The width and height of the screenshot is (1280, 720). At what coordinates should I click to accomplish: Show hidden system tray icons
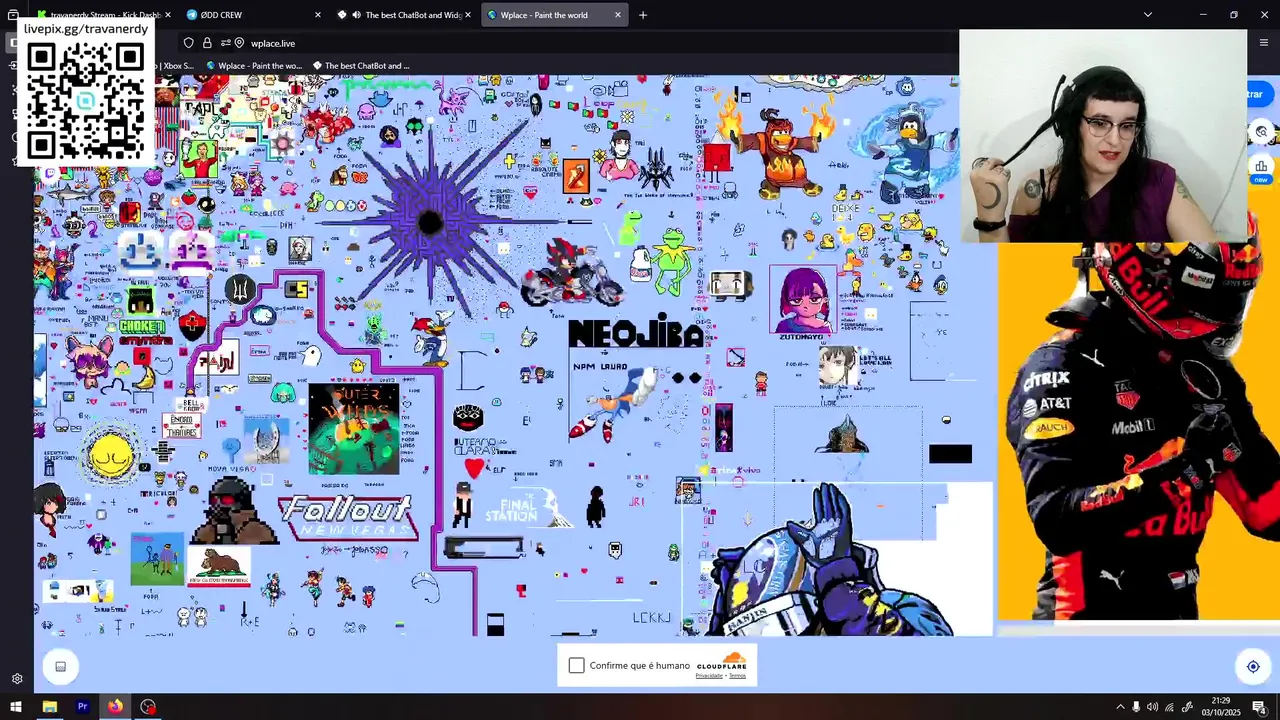click(x=1120, y=707)
